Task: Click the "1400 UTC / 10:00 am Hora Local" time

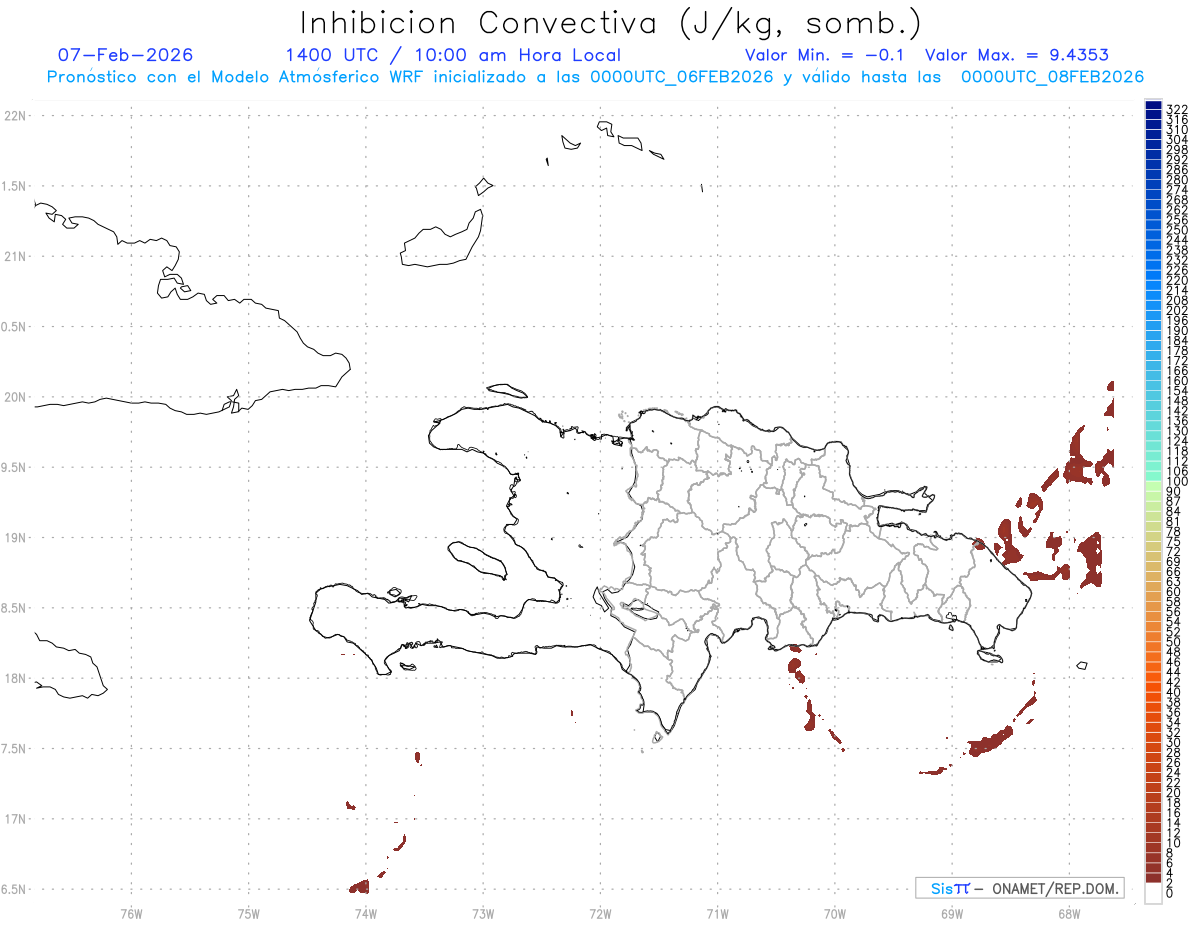Action: click(453, 55)
